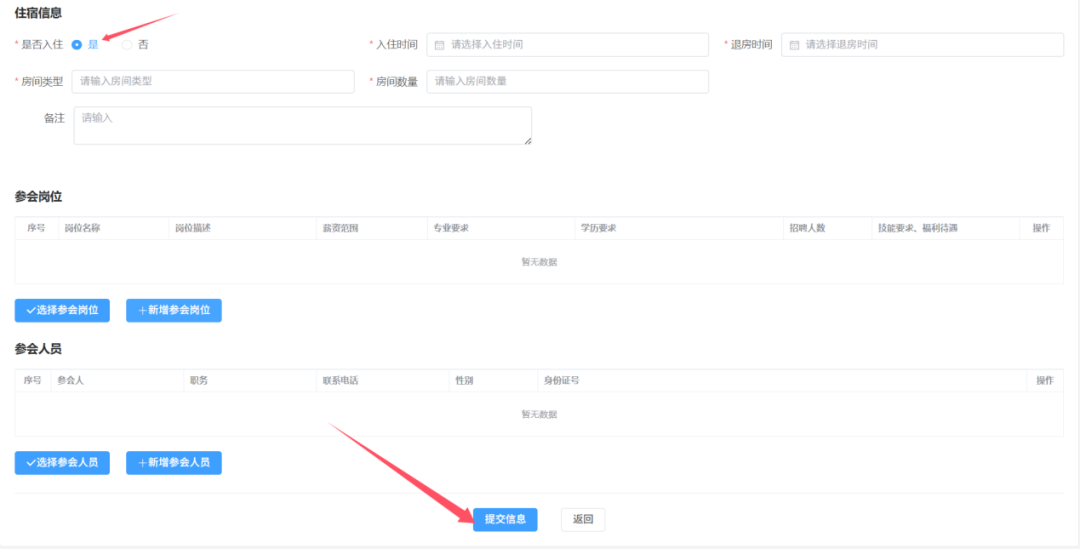Click the 返回 button
This screenshot has width=1080, height=549.
coord(583,519)
